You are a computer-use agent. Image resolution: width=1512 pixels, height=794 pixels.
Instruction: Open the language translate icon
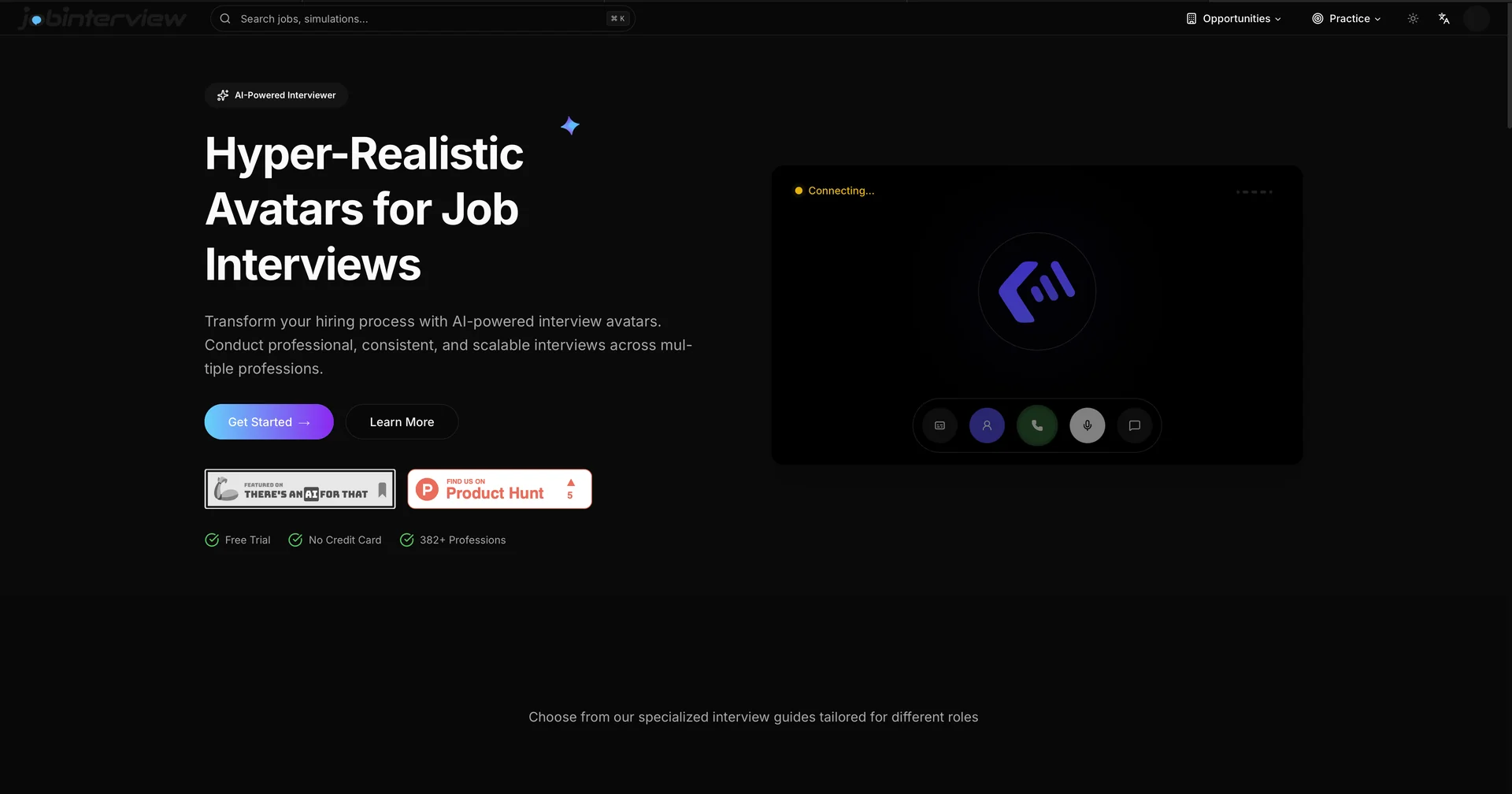[x=1443, y=19]
